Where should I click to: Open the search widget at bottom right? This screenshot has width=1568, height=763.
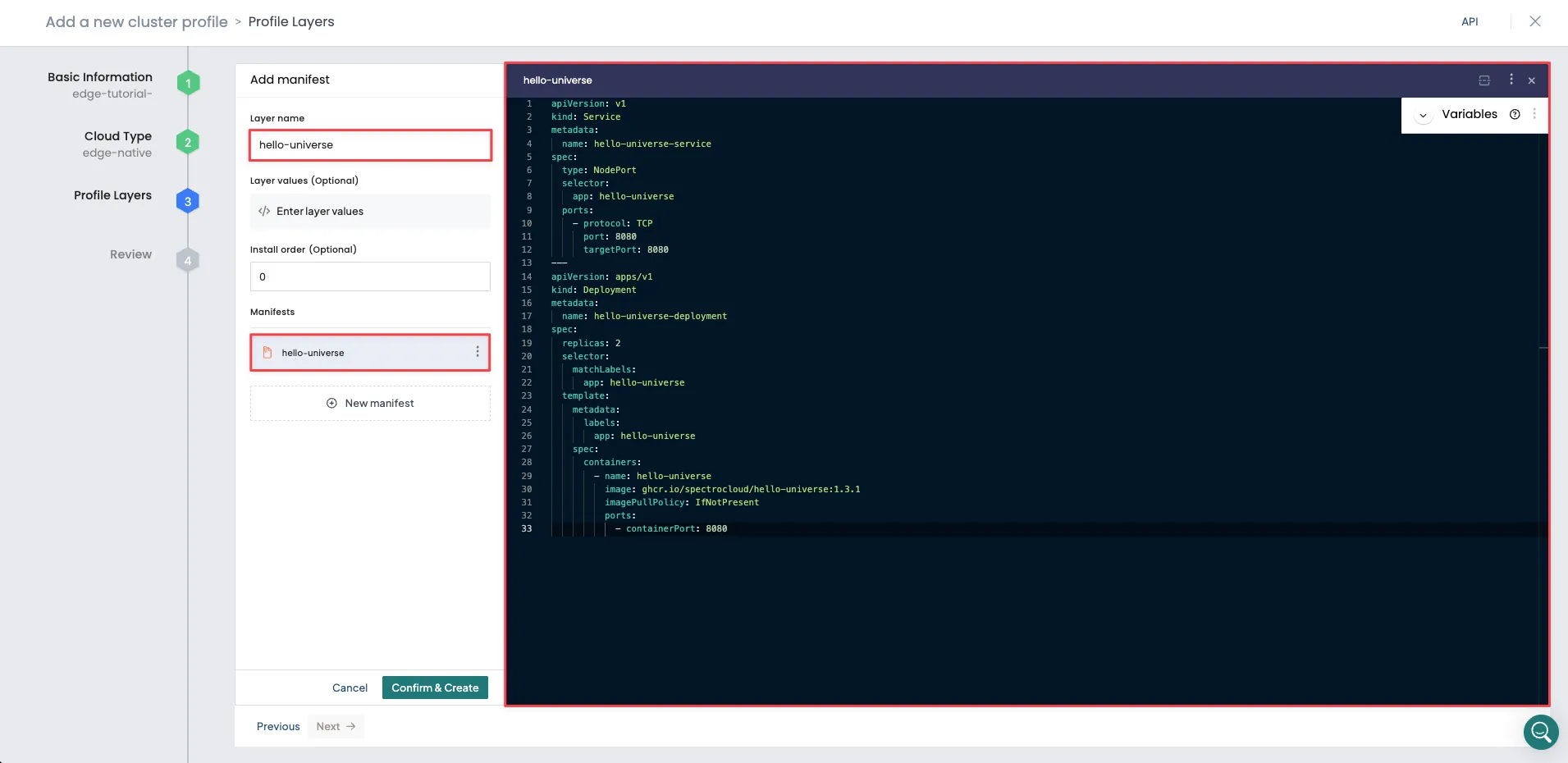click(1541, 732)
